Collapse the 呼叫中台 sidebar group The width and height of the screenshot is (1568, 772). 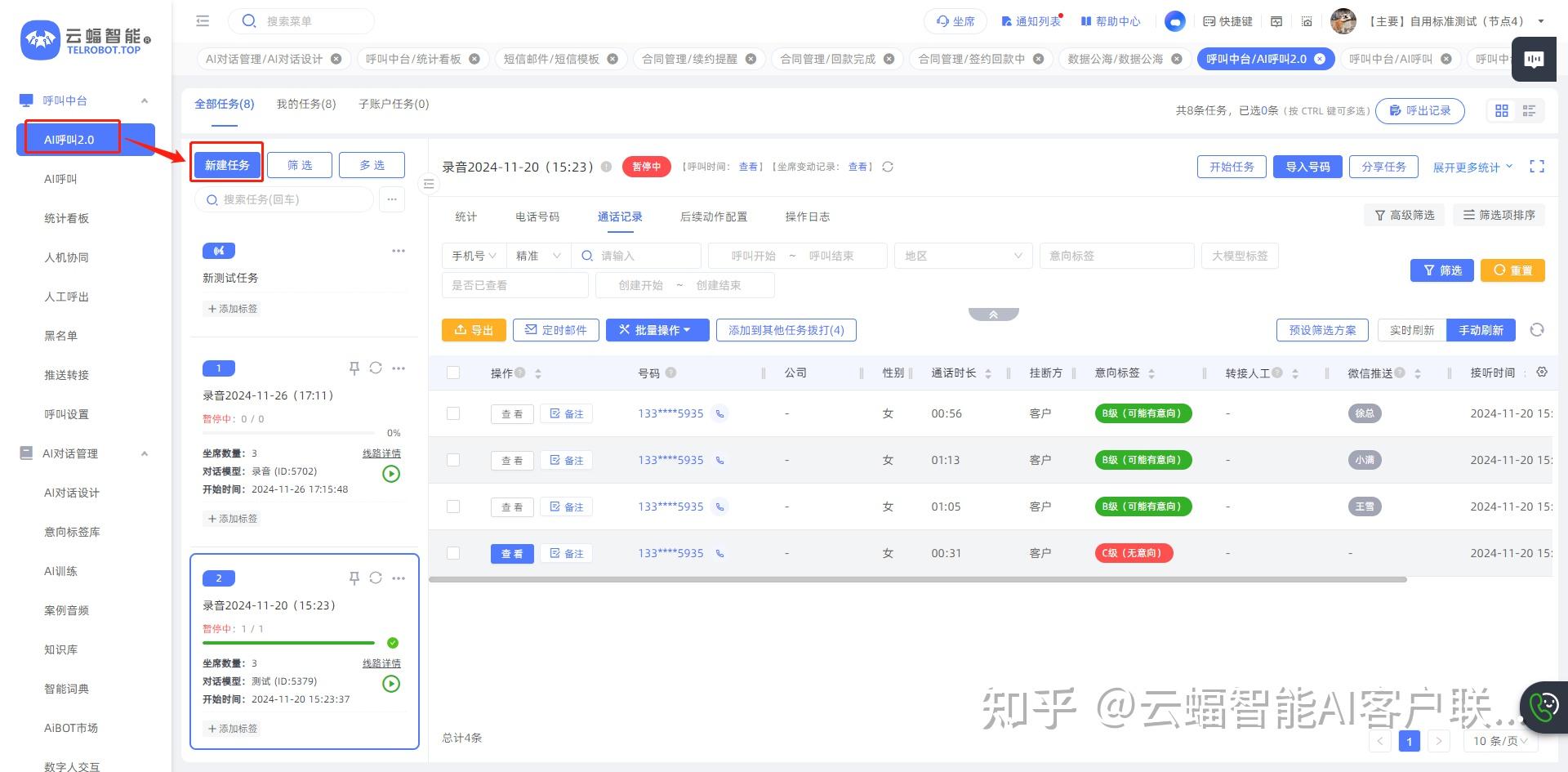145,100
